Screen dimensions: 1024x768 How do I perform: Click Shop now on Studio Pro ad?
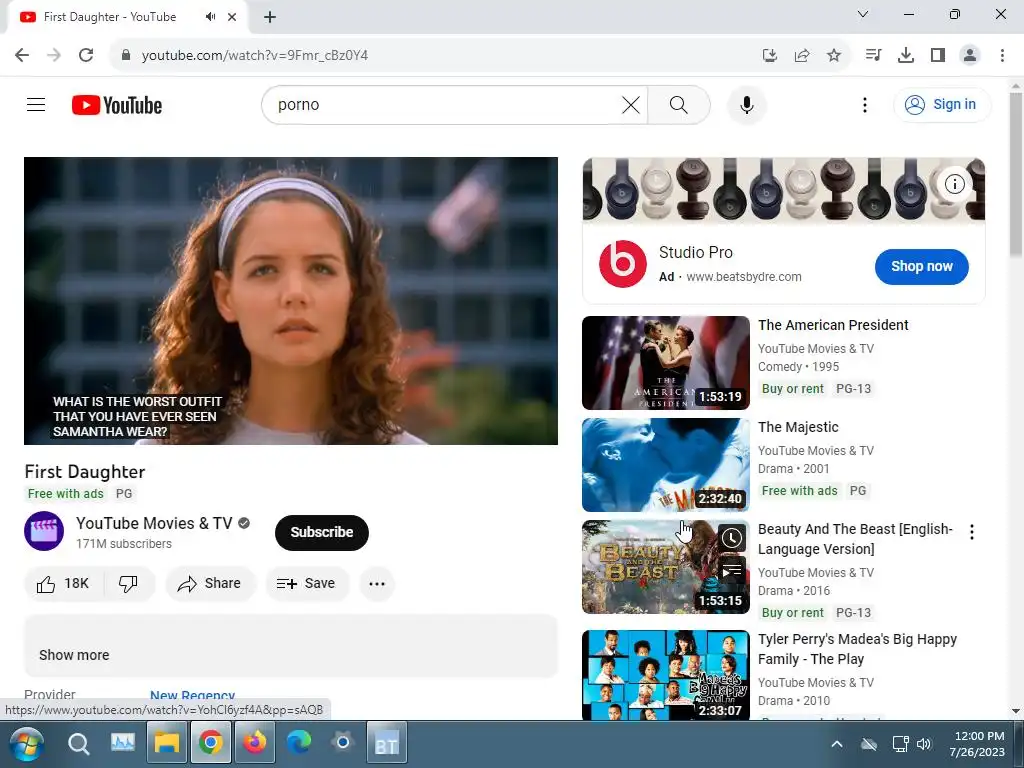point(921,266)
